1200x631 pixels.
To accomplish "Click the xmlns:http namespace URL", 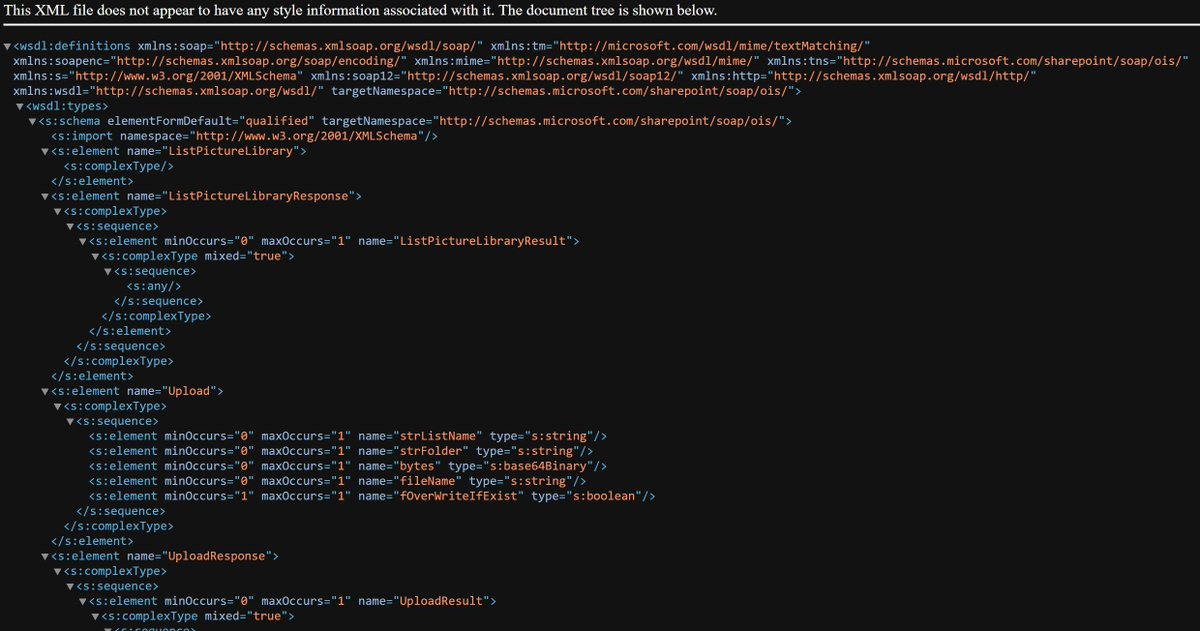I will click(x=903, y=76).
